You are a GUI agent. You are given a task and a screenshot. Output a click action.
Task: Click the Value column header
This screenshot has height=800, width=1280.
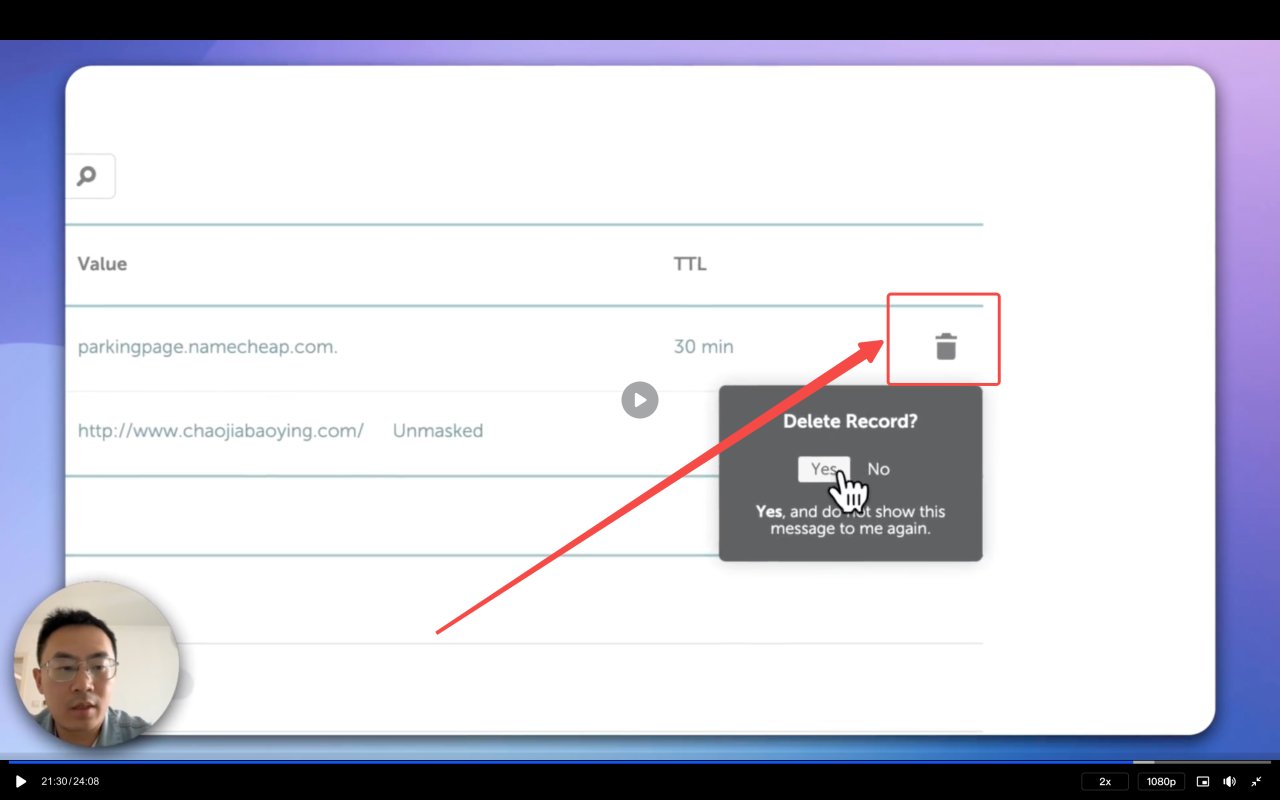point(102,264)
